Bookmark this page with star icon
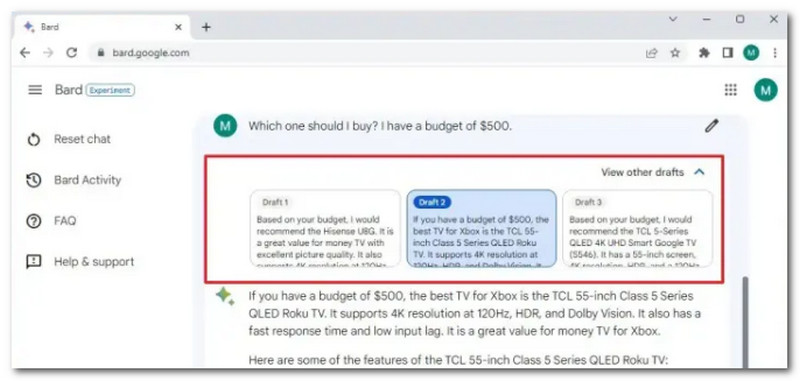This screenshot has width=800, height=381. click(675, 53)
